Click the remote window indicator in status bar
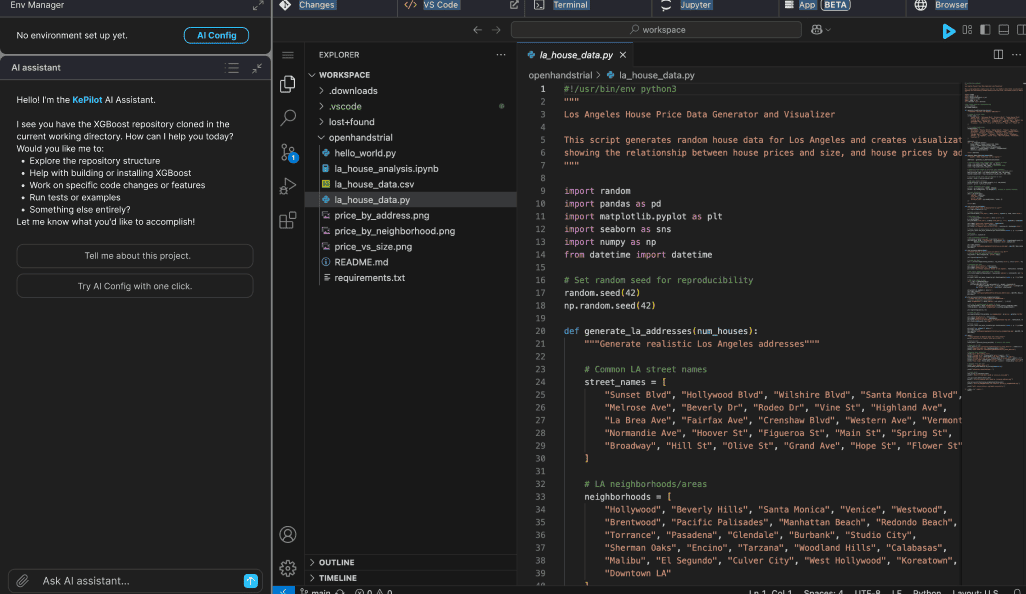This screenshot has width=1026, height=594. click(x=283, y=591)
